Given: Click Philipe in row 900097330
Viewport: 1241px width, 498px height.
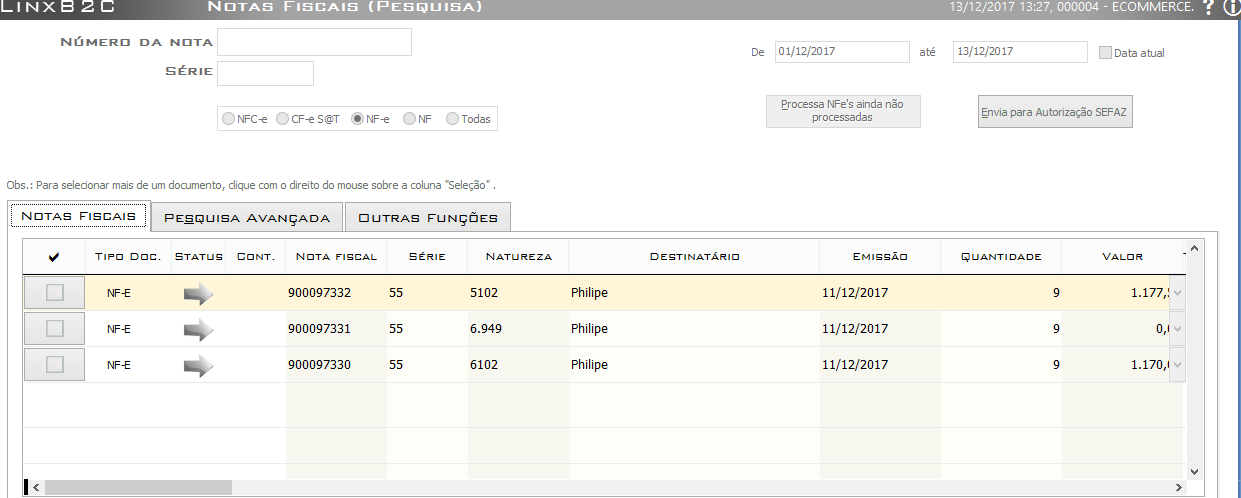Looking at the screenshot, I should [x=589, y=365].
